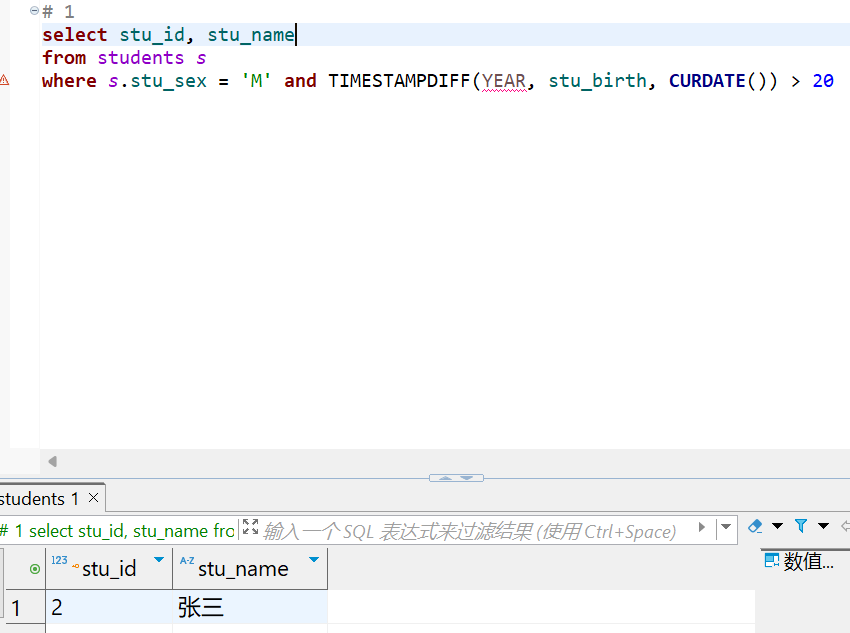
Task: Open the stu_id column sort/filter arrow
Action: [x=158, y=560]
